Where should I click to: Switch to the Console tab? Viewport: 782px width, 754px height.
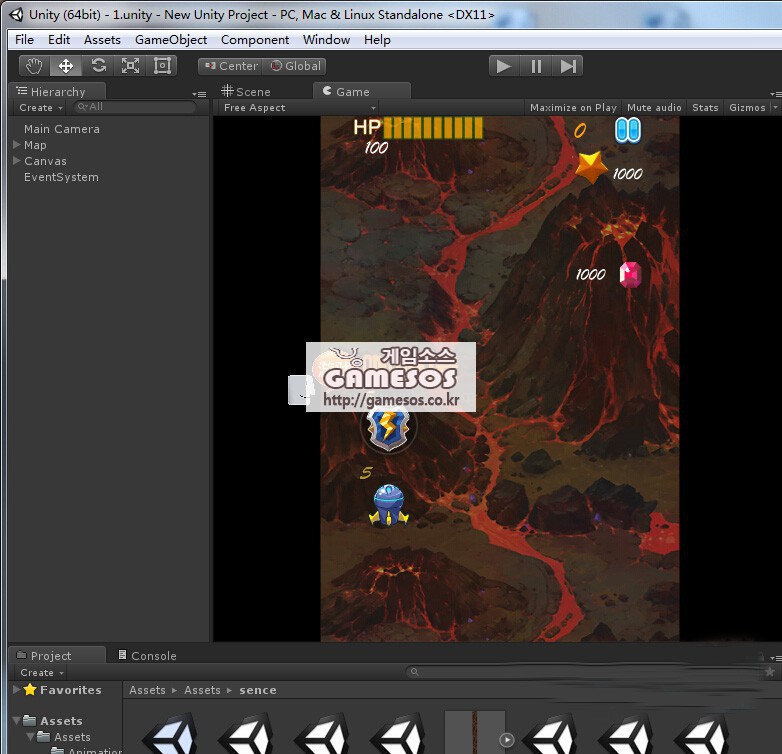147,656
